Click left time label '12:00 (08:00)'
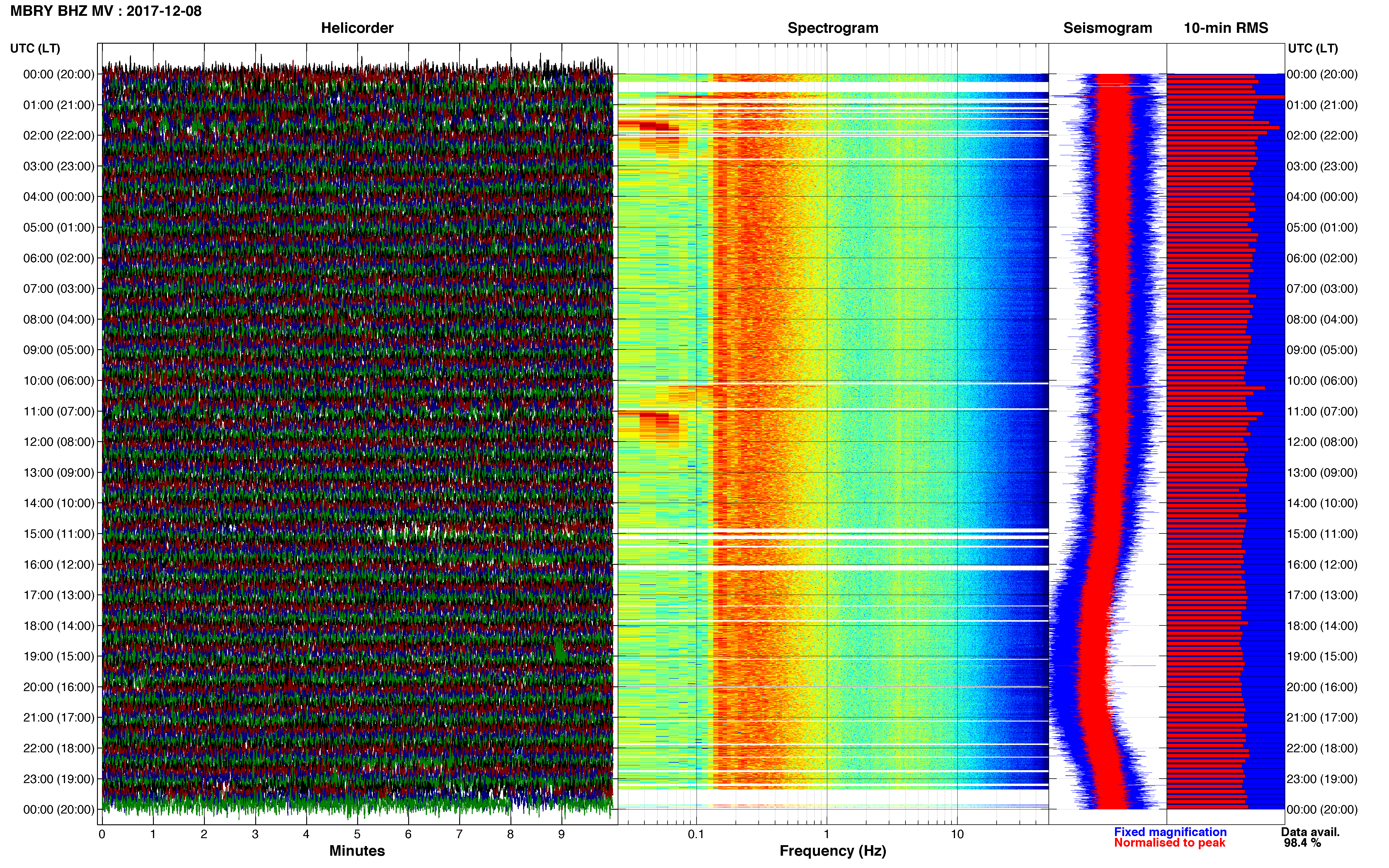 [59, 442]
